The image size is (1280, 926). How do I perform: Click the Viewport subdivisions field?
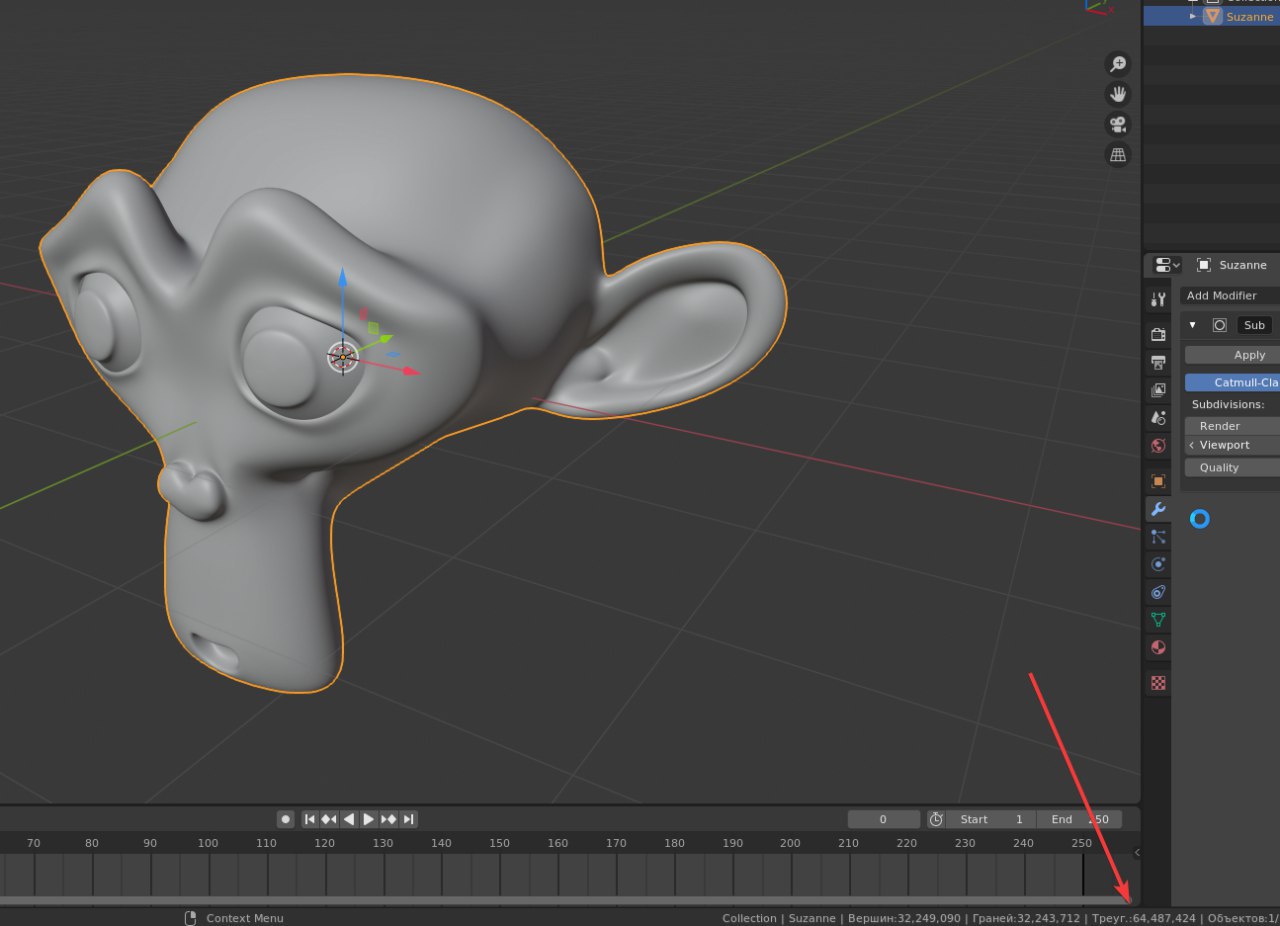pos(1232,445)
